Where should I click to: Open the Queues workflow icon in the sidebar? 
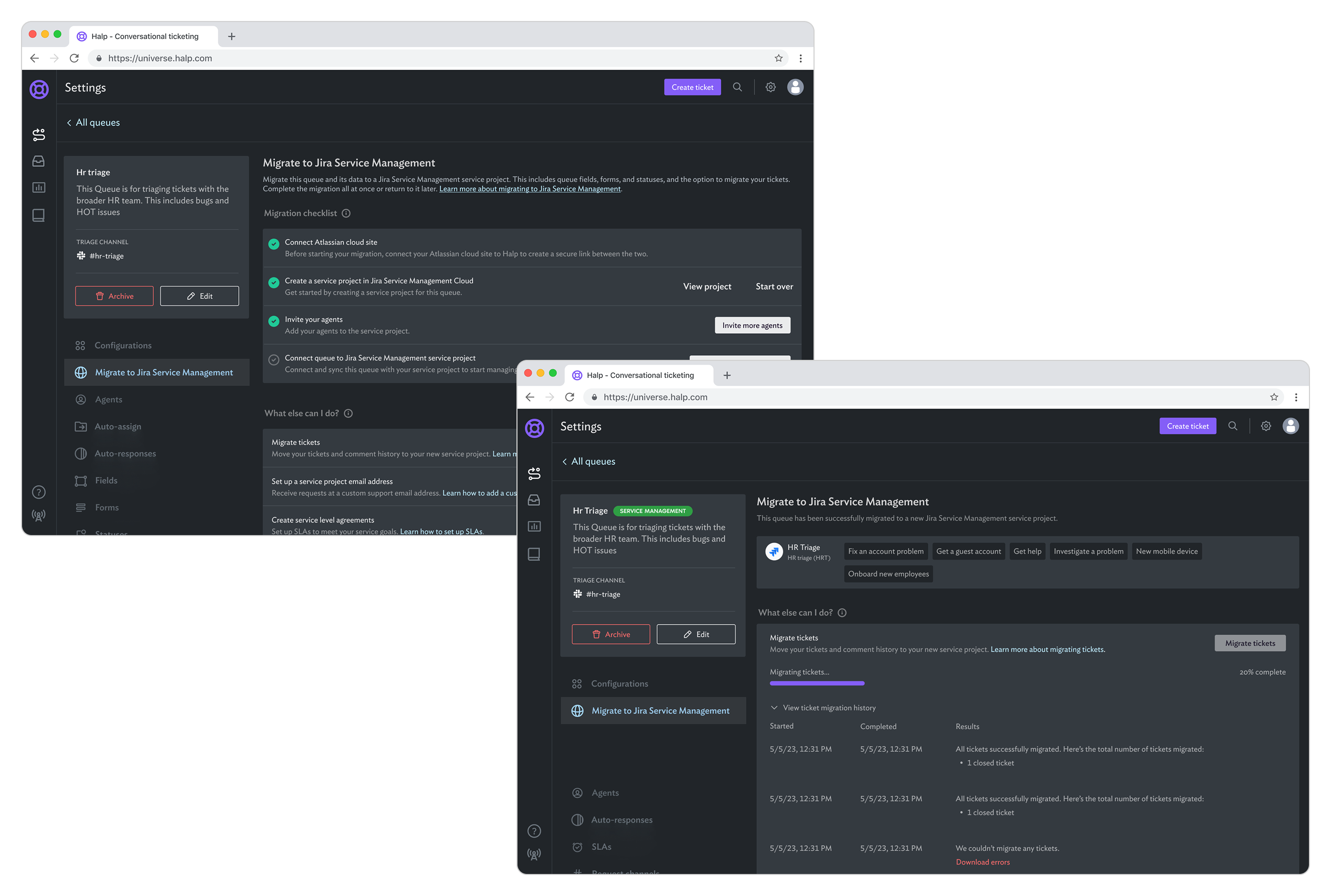click(38, 134)
